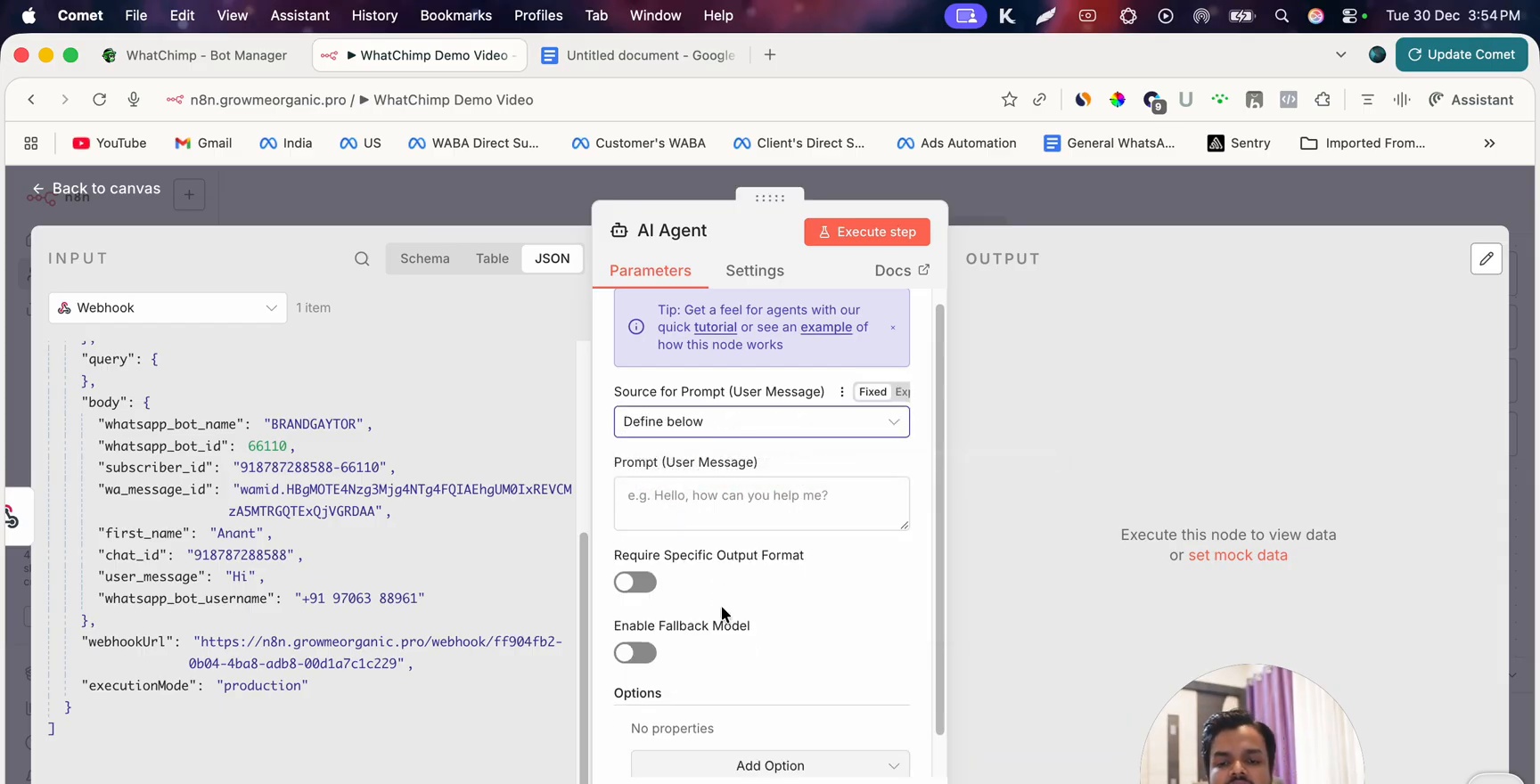Open the Comet Assistant sidebar

pos(1471,100)
